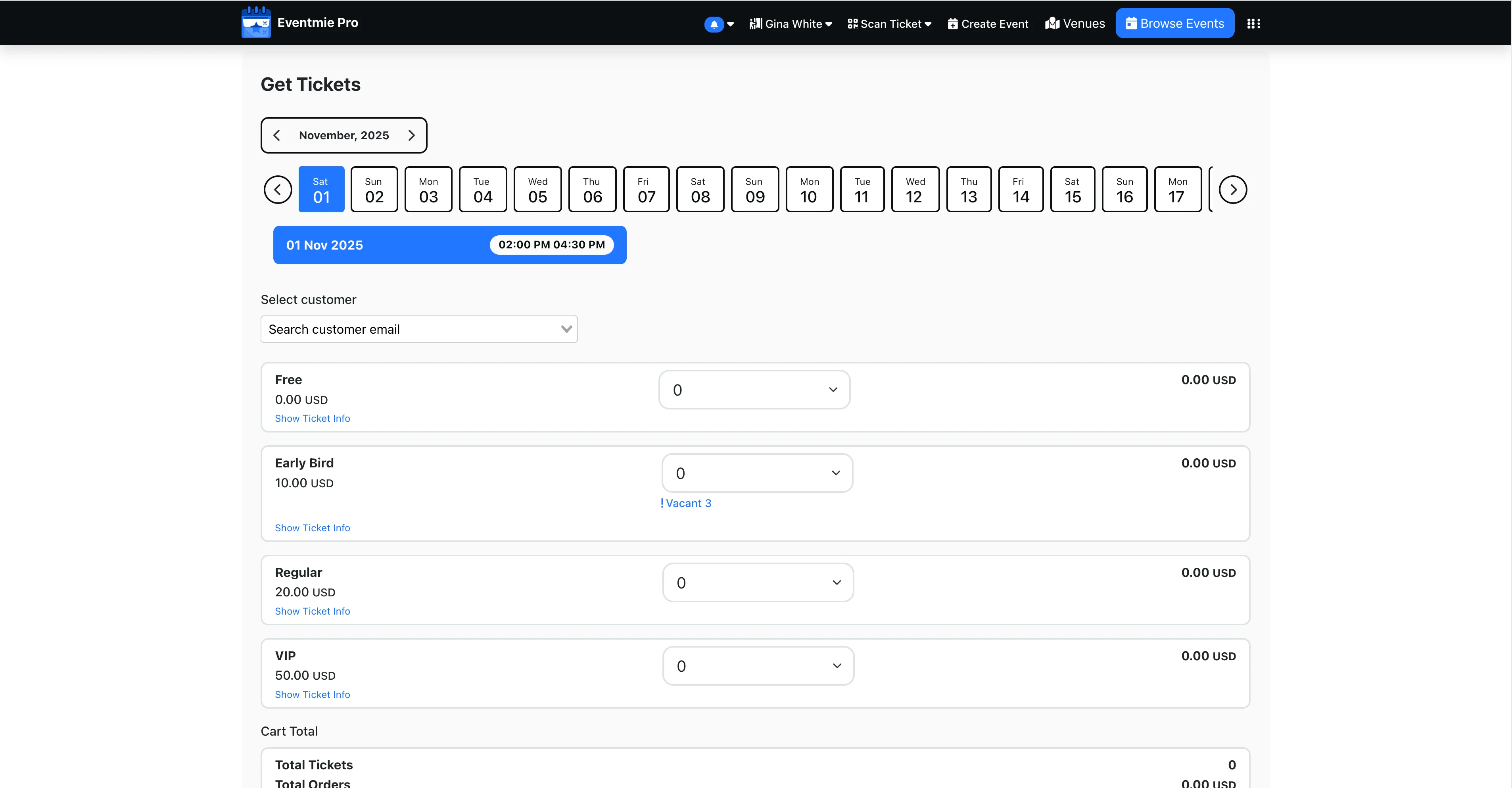
Task: Select Sun 02 date tile
Action: (374, 190)
